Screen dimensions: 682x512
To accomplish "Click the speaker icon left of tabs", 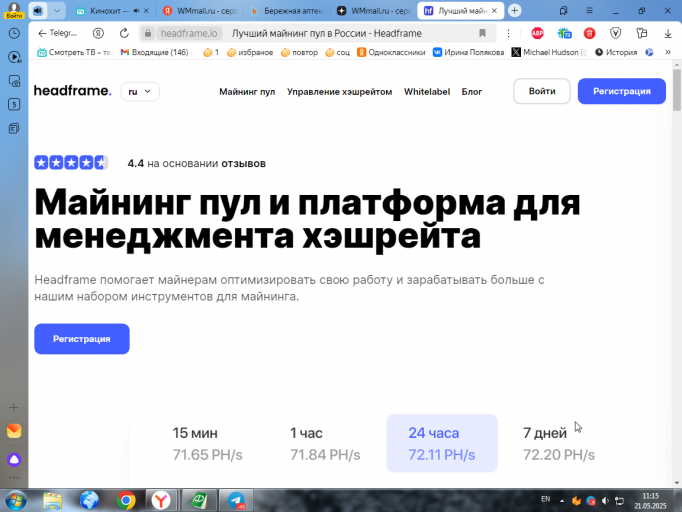I will 38,11.
